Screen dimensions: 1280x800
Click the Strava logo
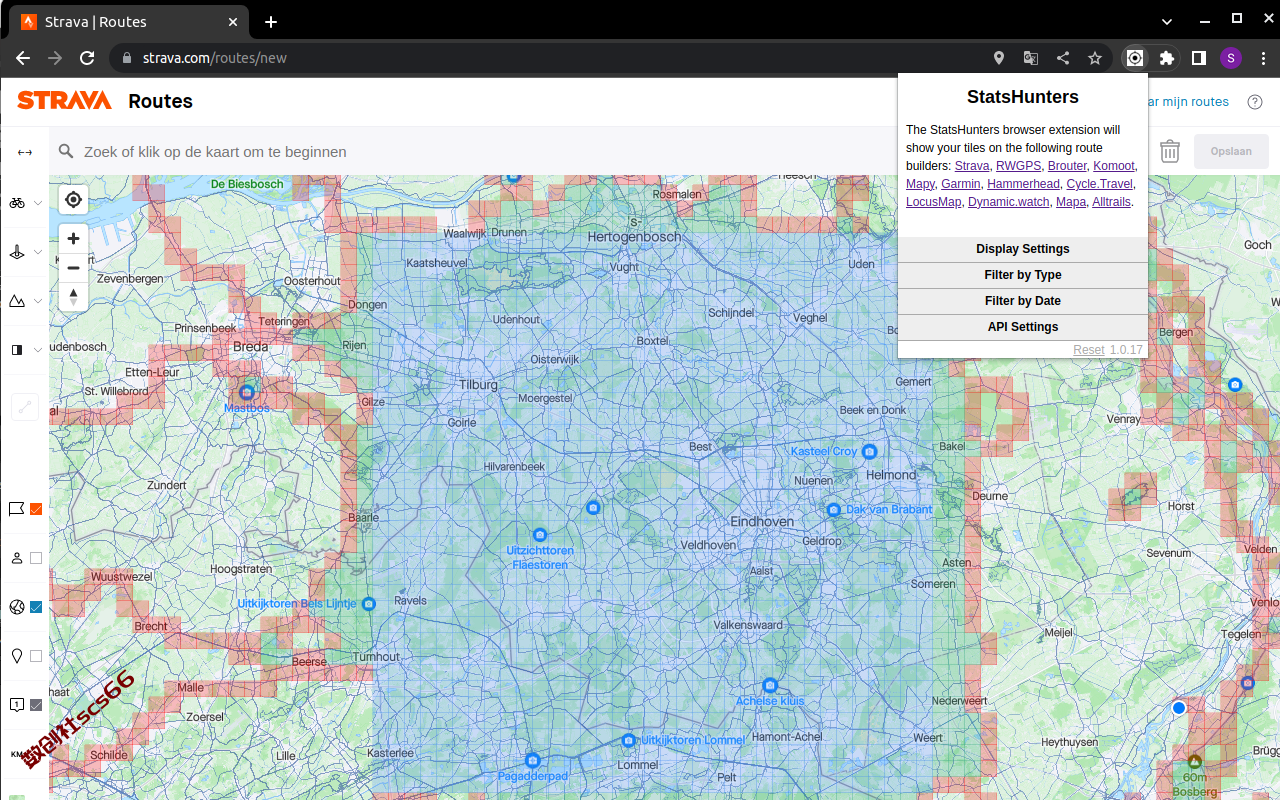(64, 100)
